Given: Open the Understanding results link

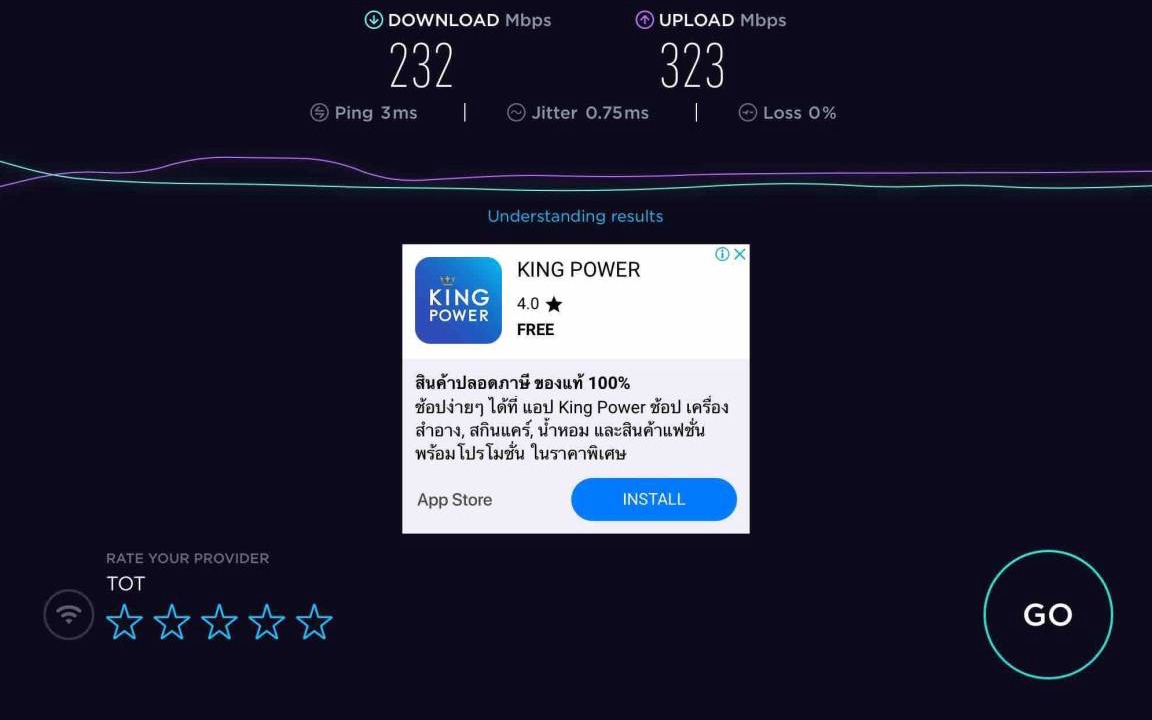Looking at the screenshot, I should coord(575,216).
